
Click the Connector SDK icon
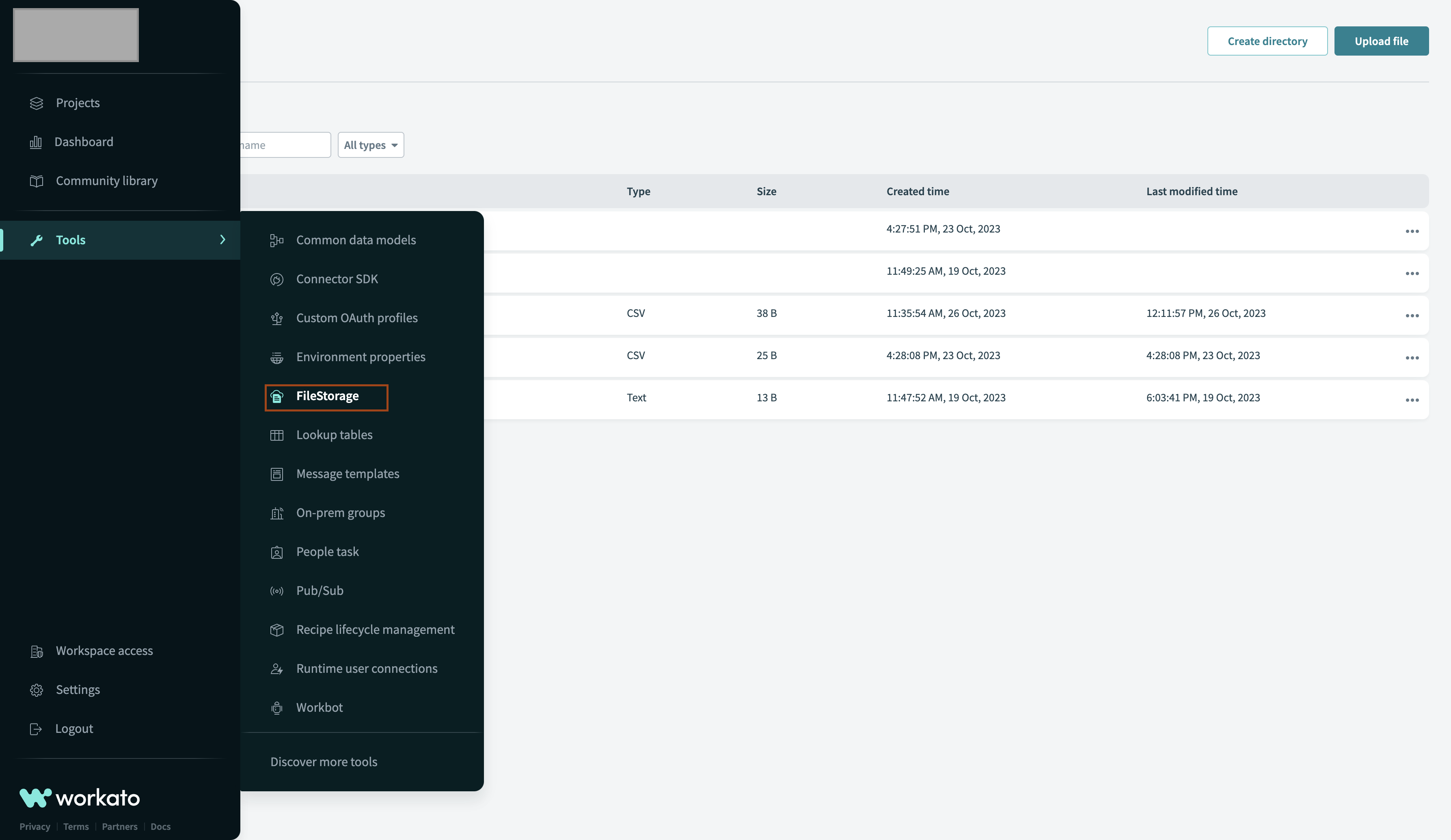tap(277, 280)
